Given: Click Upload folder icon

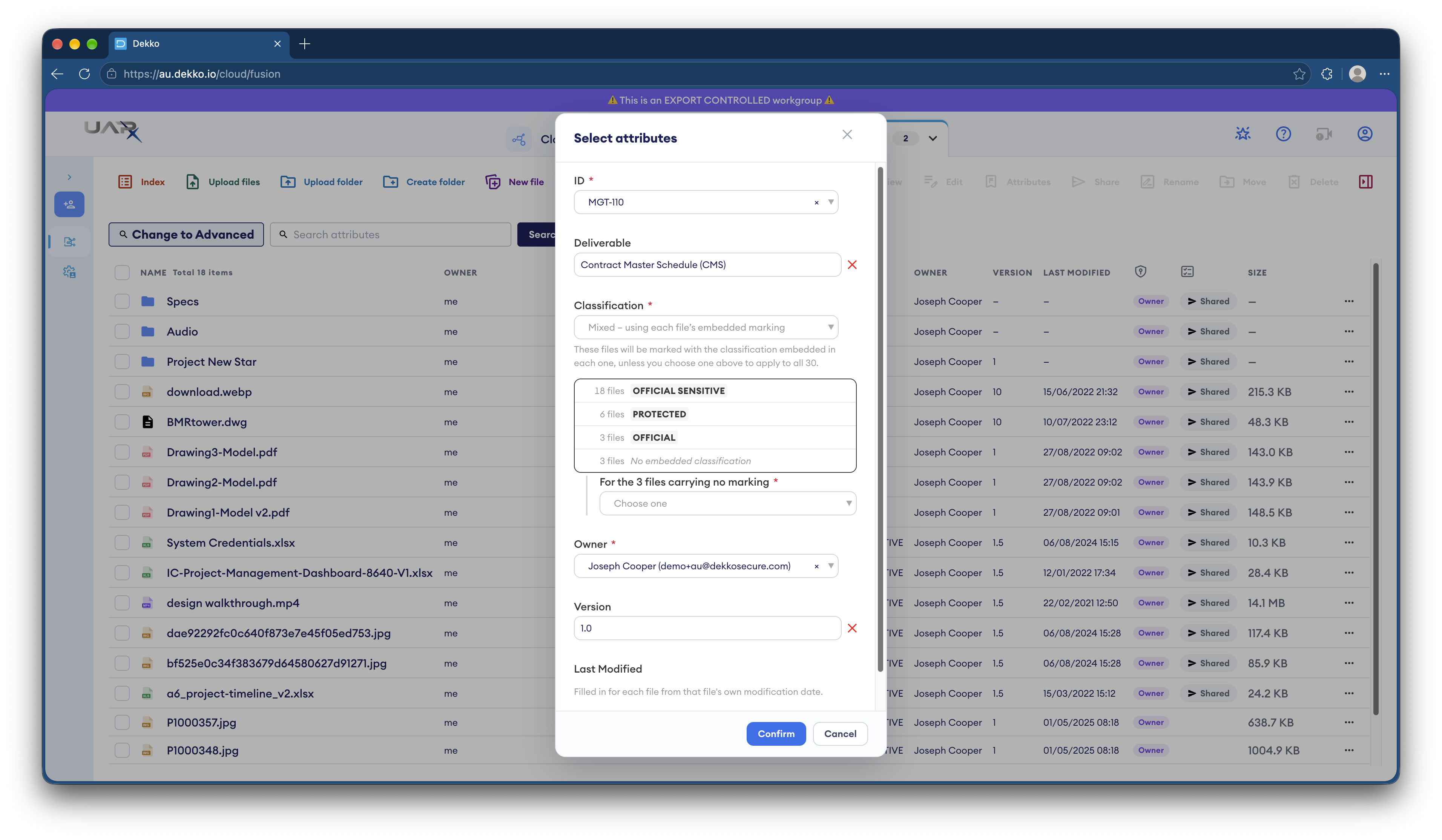Looking at the screenshot, I should (x=288, y=182).
